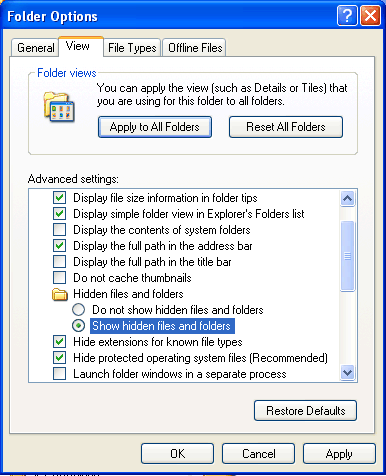This screenshot has height=476, width=386.
Task: Click the scrollbar down arrow
Action: click(347, 372)
